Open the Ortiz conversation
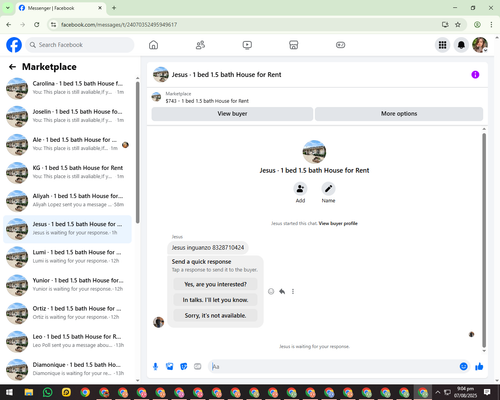Viewport: 500px width, 400px height. click(x=67, y=313)
